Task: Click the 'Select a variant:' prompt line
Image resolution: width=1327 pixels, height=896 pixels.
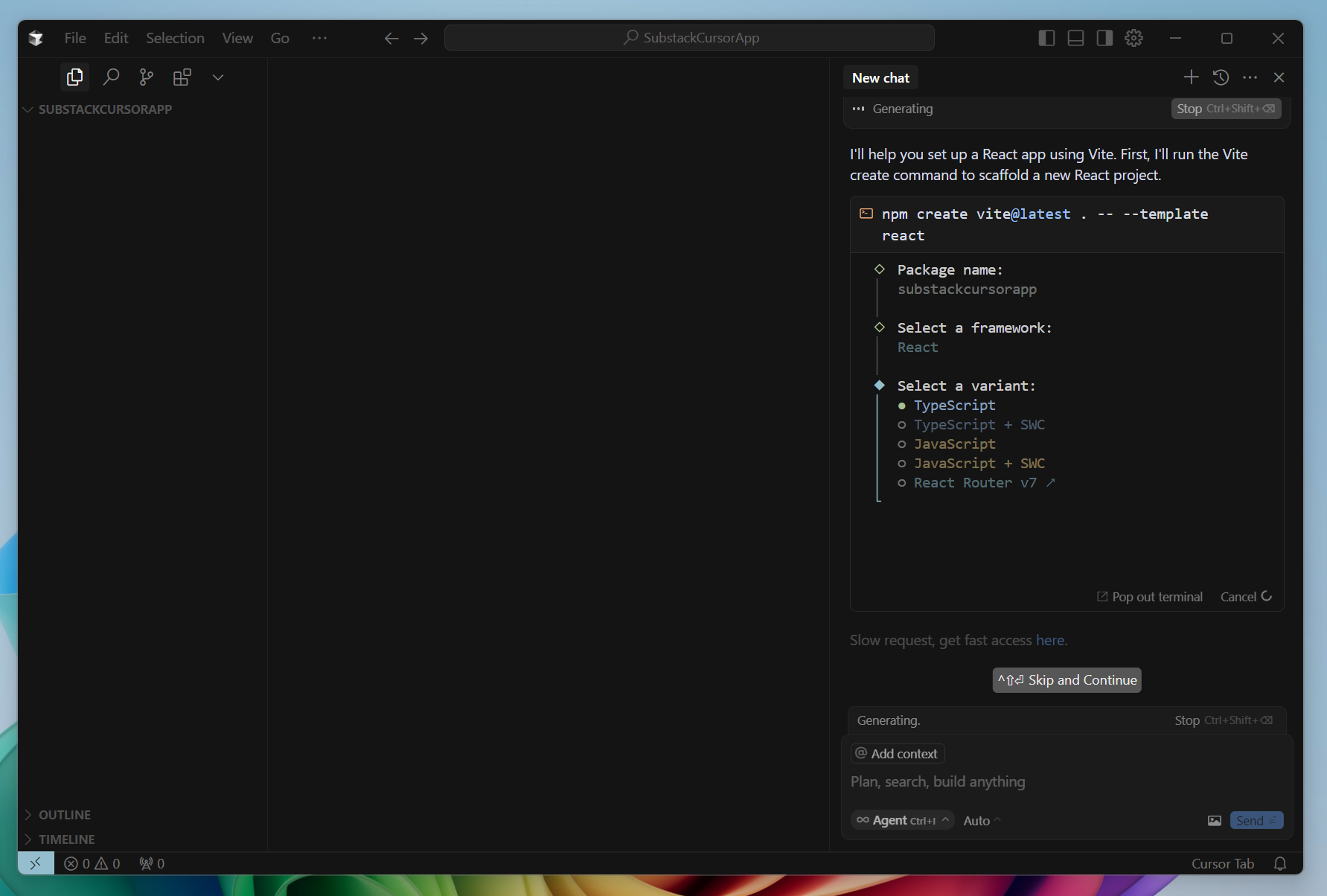Action: (x=966, y=385)
